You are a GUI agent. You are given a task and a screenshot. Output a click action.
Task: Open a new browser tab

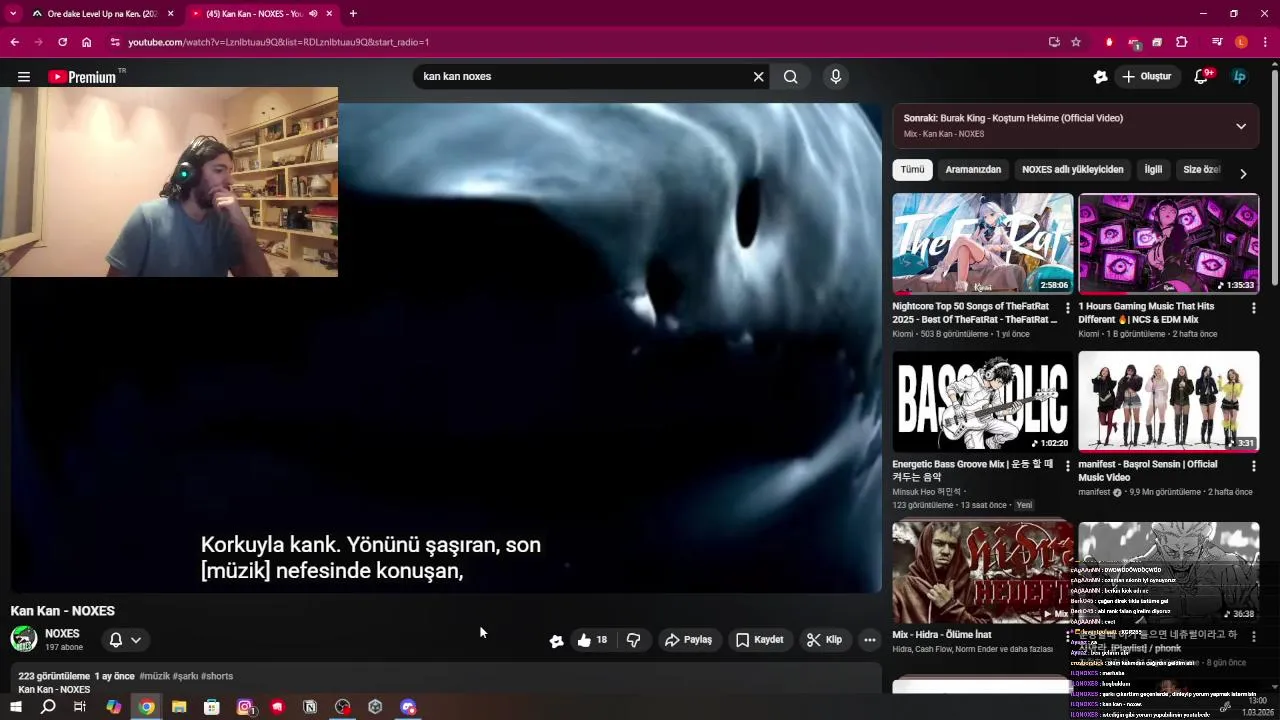353,14
